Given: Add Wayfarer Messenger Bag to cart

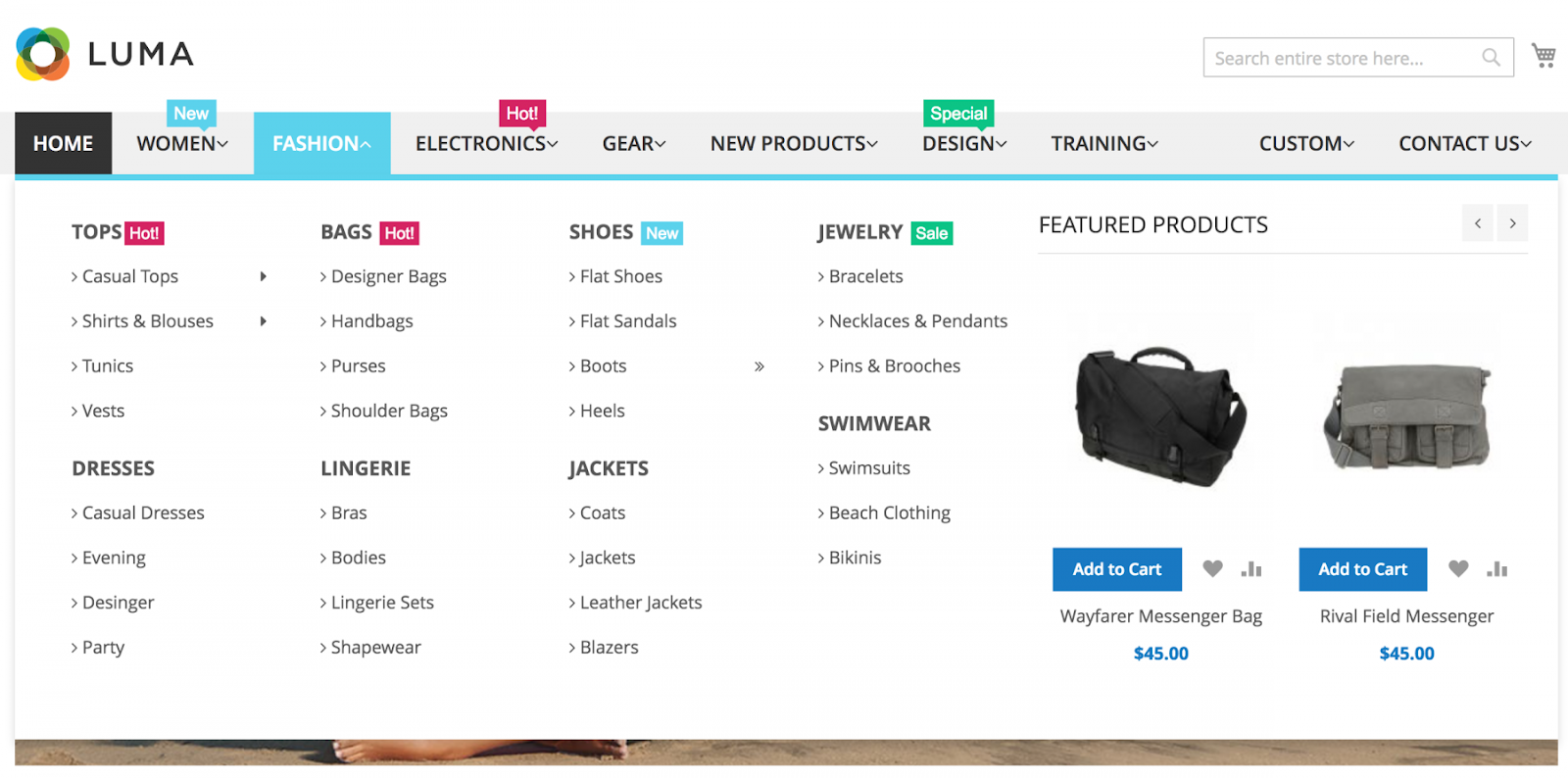Looking at the screenshot, I should pyautogui.click(x=1117, y=569).
